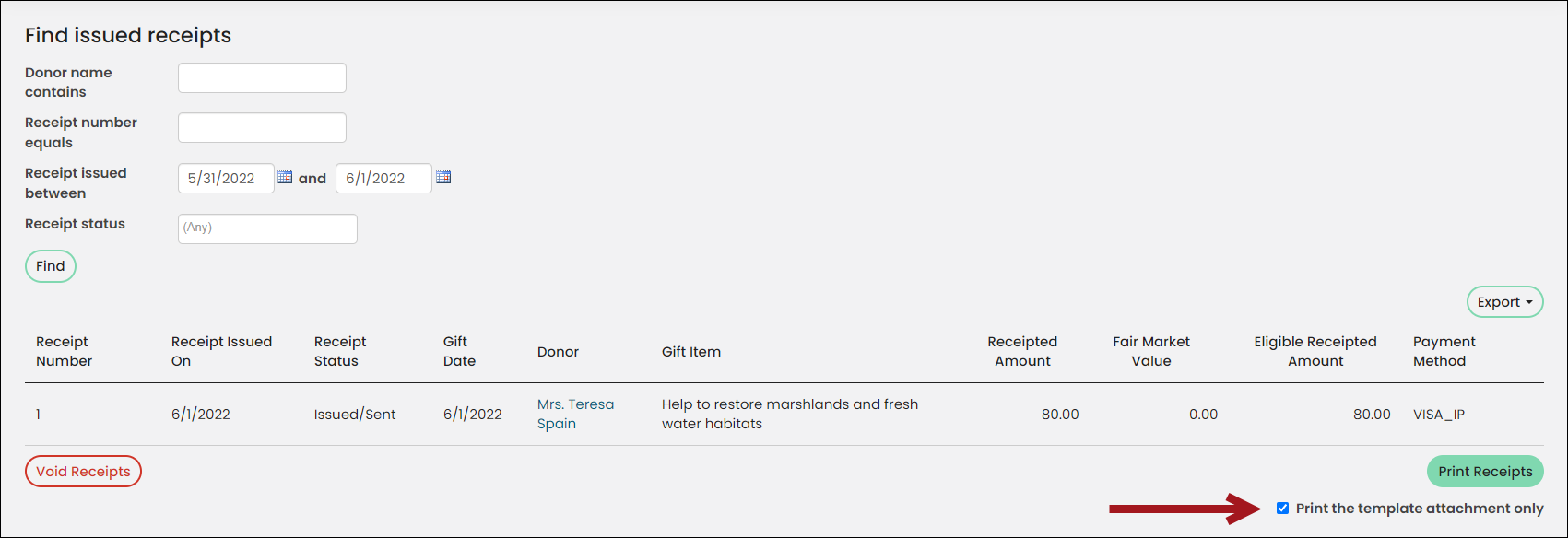Click the Find button
Screen dimensions: 1568x538
click(x=51, y=266)
